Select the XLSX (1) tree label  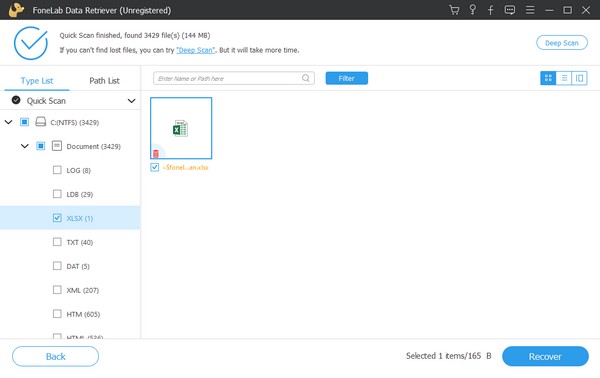pyautogui.click(x=80, y=218)
